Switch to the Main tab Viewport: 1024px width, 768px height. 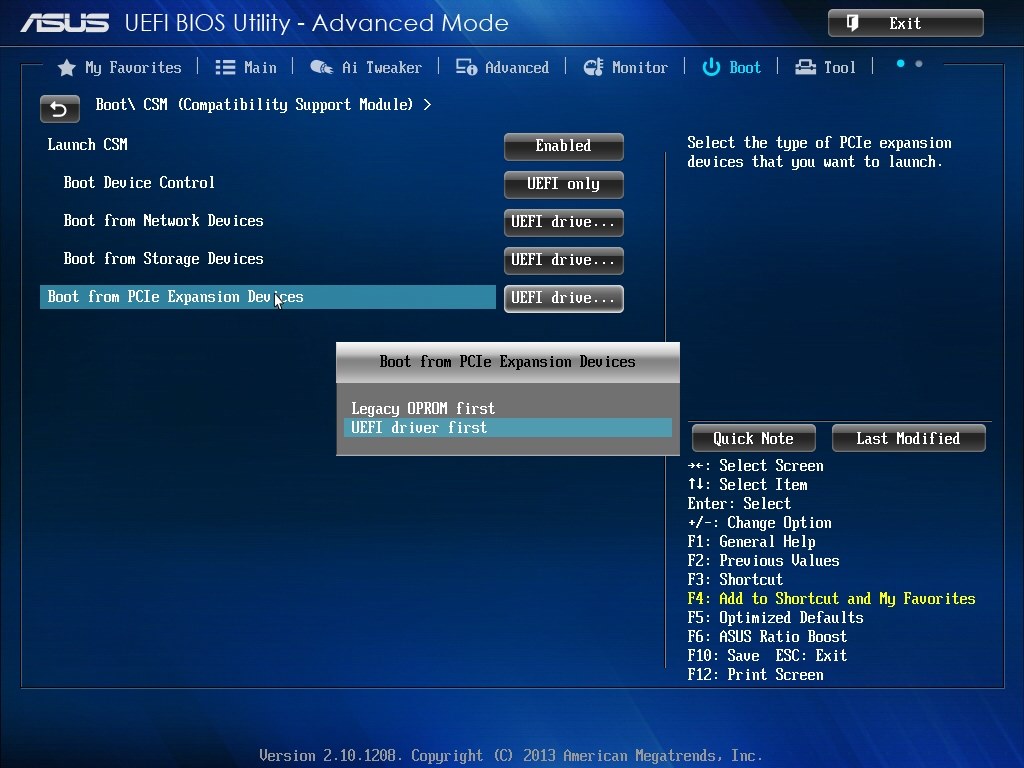tap(246, 67)
